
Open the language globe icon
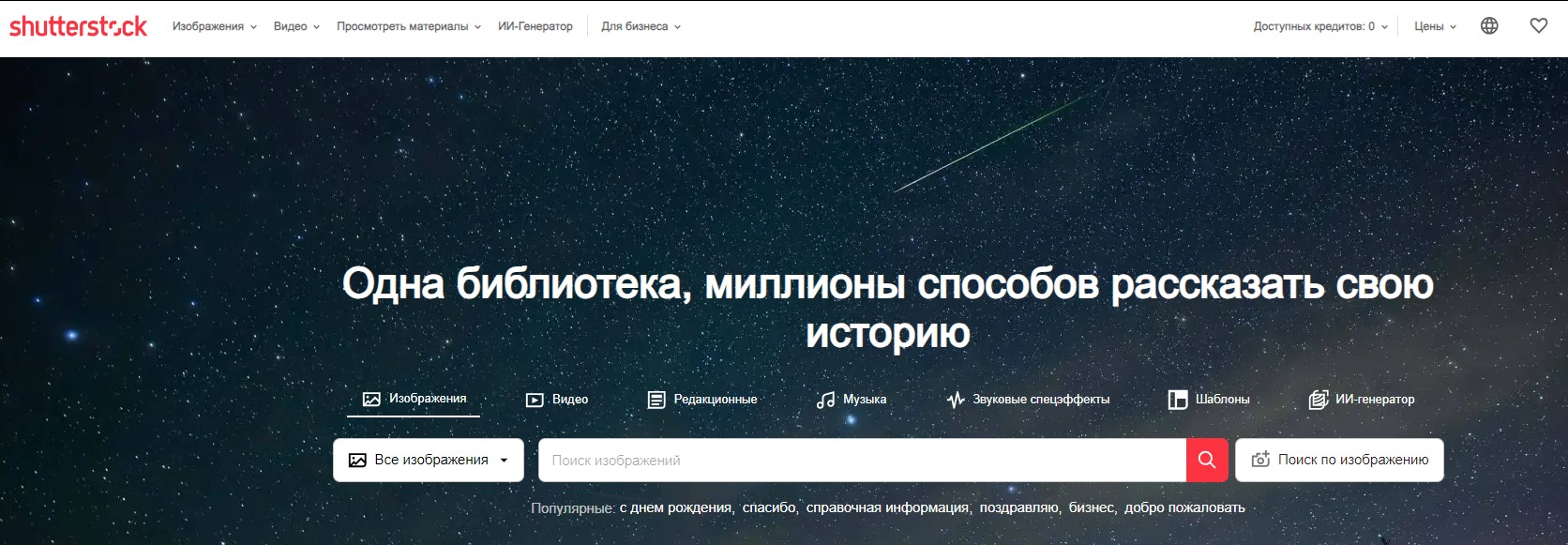click(1489, 26)
